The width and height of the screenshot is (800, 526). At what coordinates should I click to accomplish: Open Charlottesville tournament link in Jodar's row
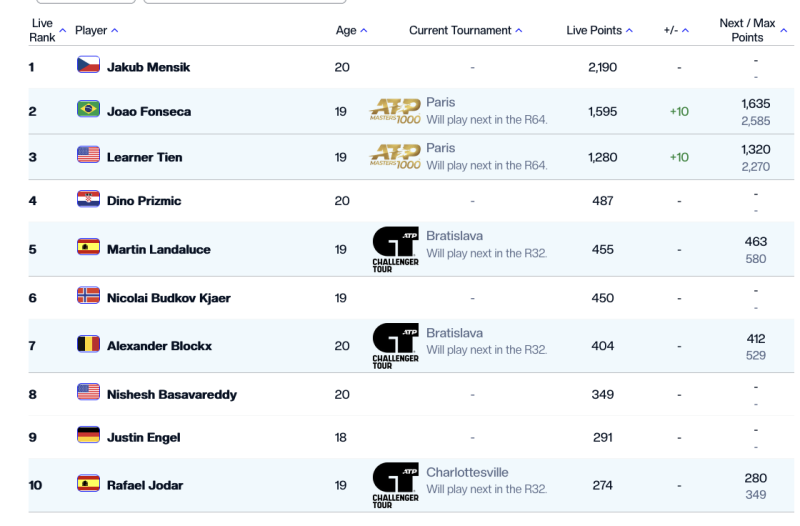pyautogui.click(x=467, y=471)
